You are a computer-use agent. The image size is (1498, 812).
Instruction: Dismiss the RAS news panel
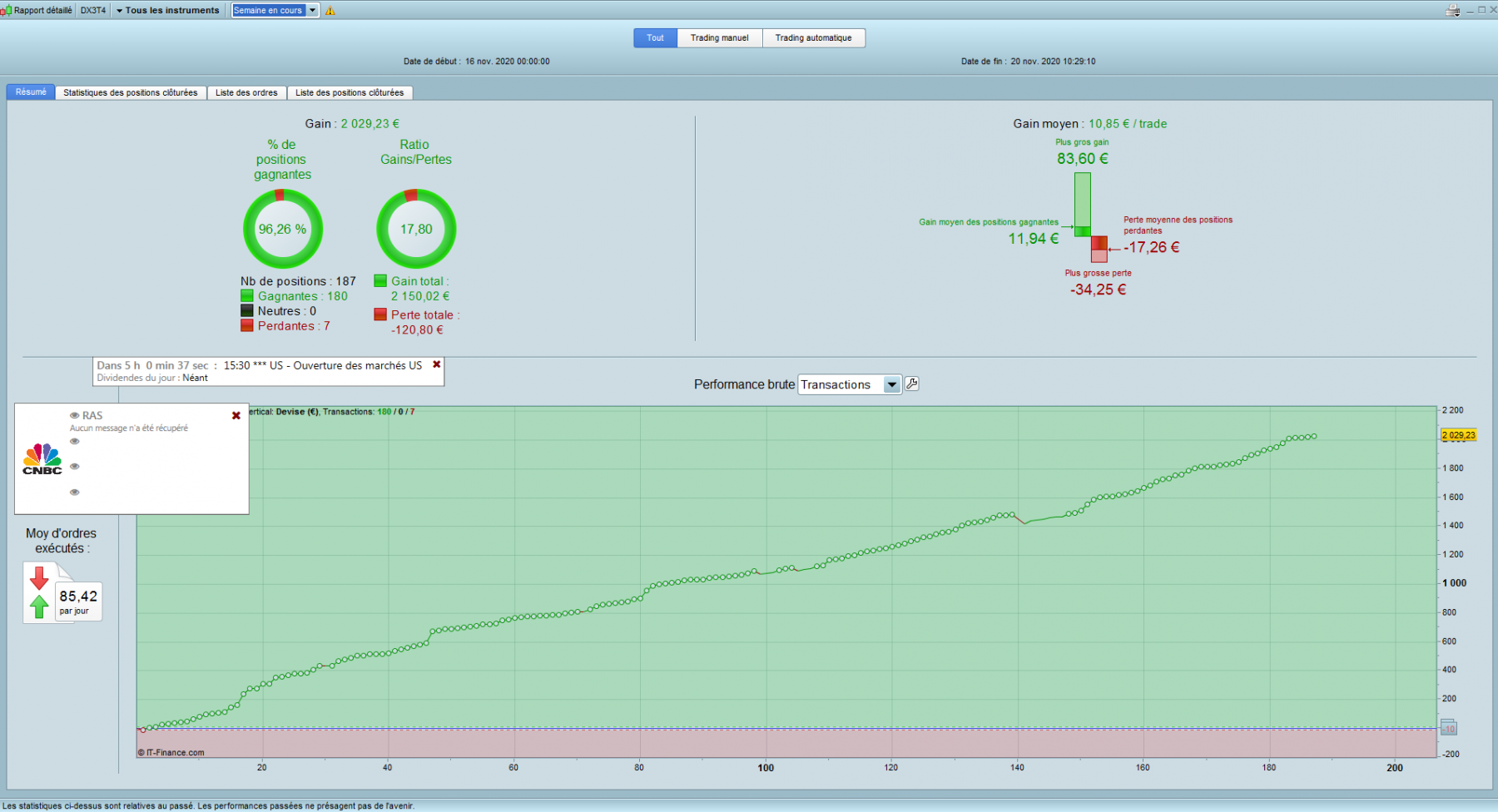pyautogui.click(x=236, y=415)
